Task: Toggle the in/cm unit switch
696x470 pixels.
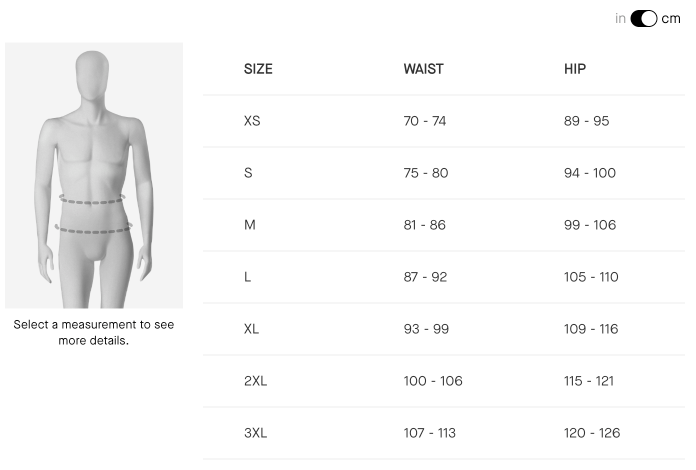Action: (x=643, y=19)
